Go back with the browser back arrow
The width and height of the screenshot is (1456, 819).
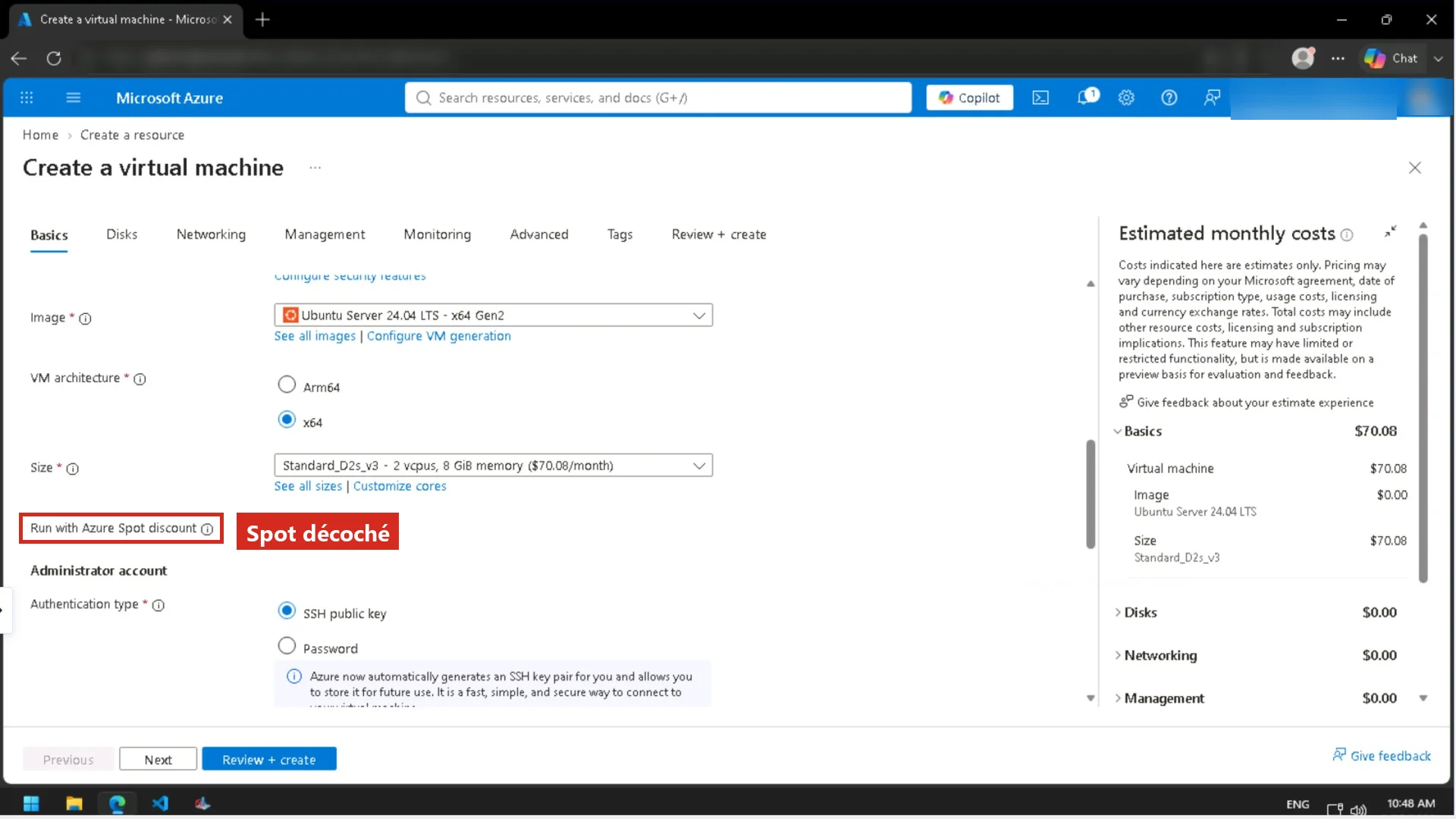tap(19, 58)
